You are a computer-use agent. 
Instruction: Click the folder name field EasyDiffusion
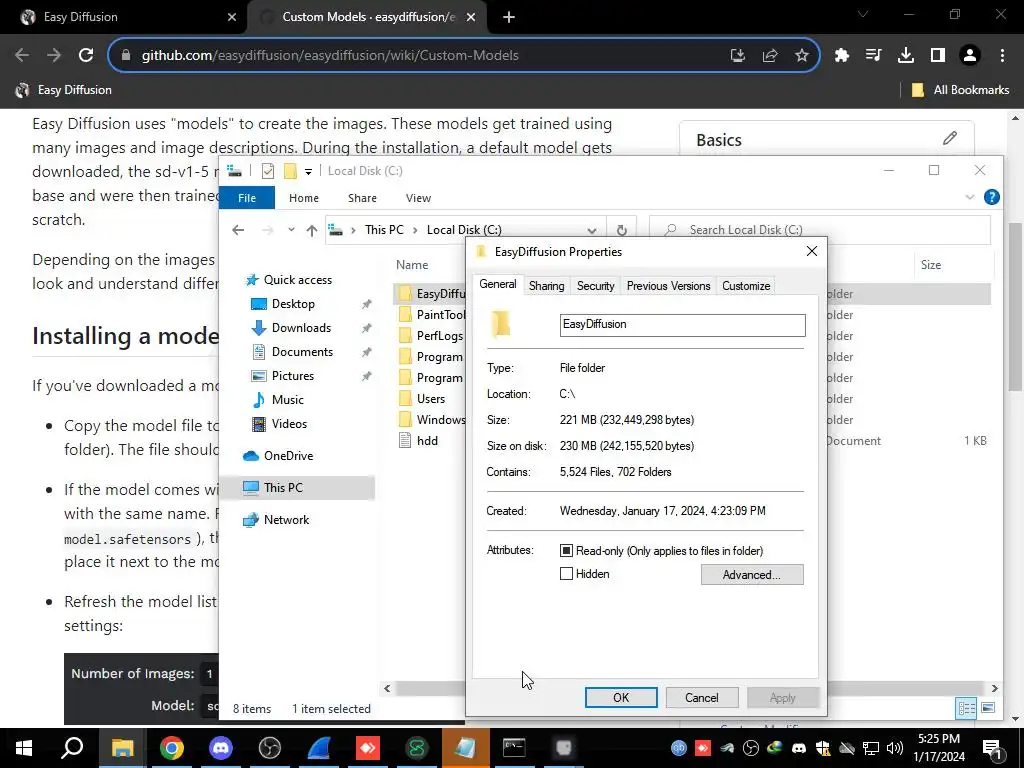tap(682, 325)
